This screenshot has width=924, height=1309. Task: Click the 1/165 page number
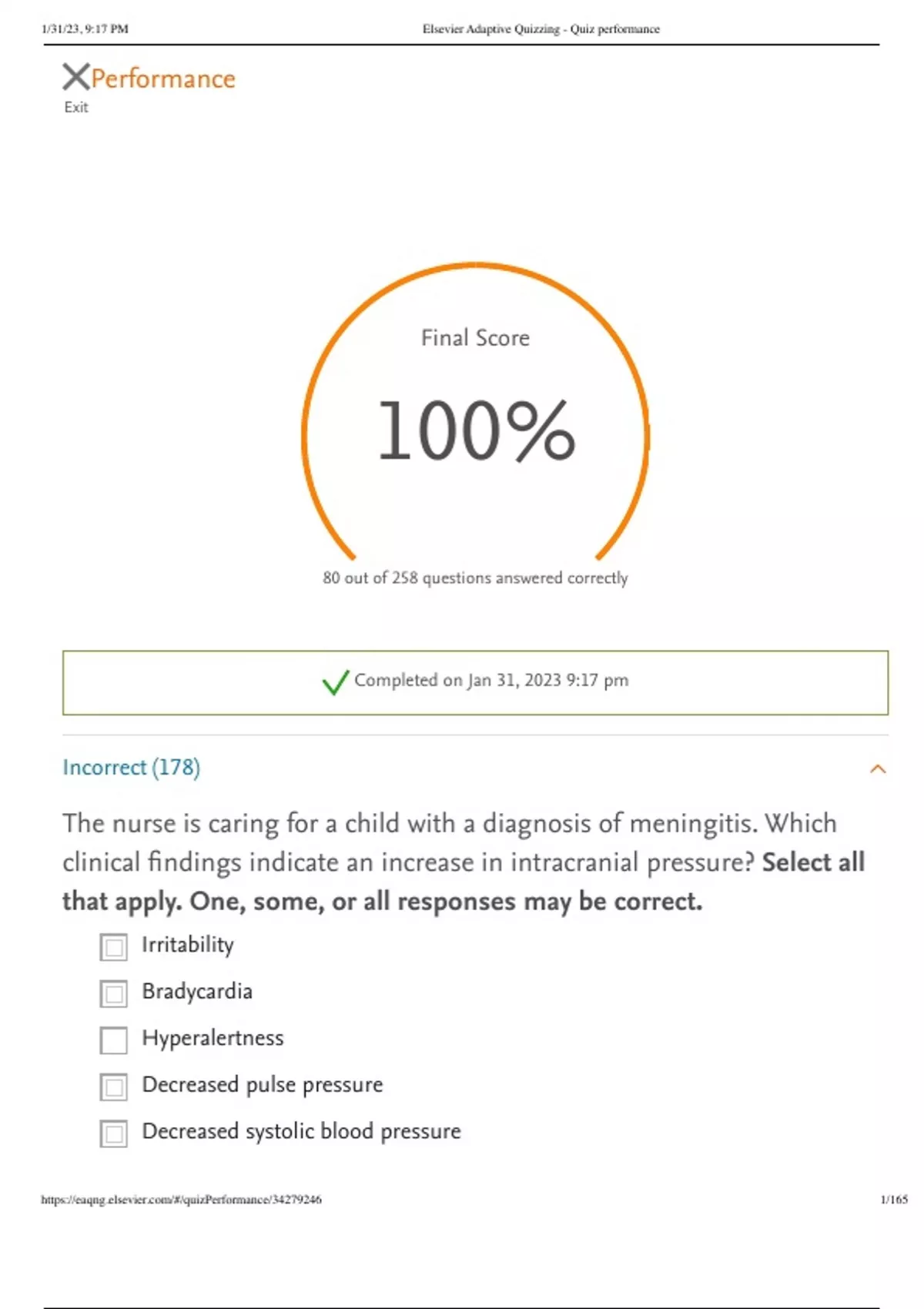894,1199
